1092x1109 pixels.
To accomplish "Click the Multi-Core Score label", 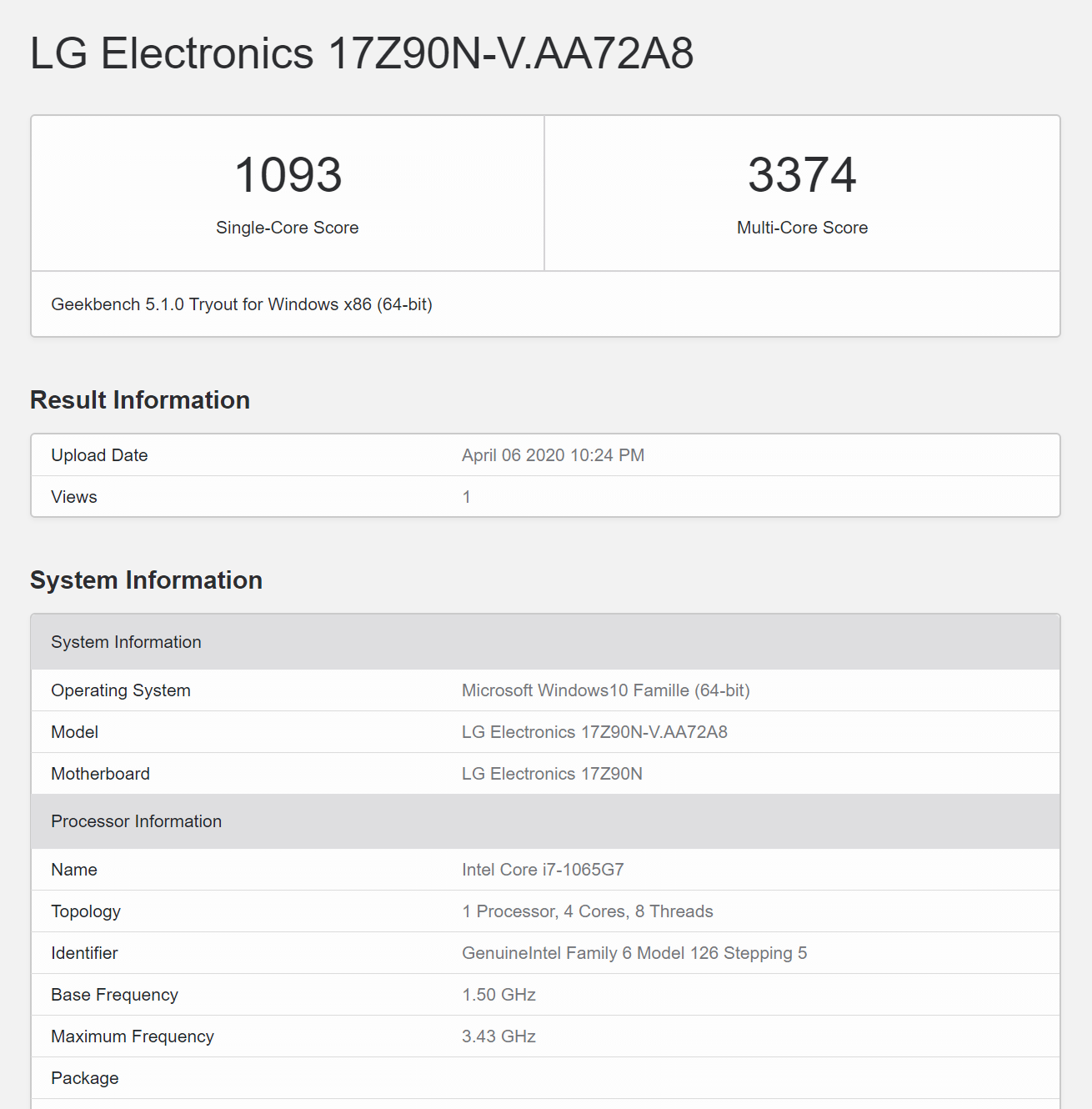I will pyautogui.click(x=802, y=228).
